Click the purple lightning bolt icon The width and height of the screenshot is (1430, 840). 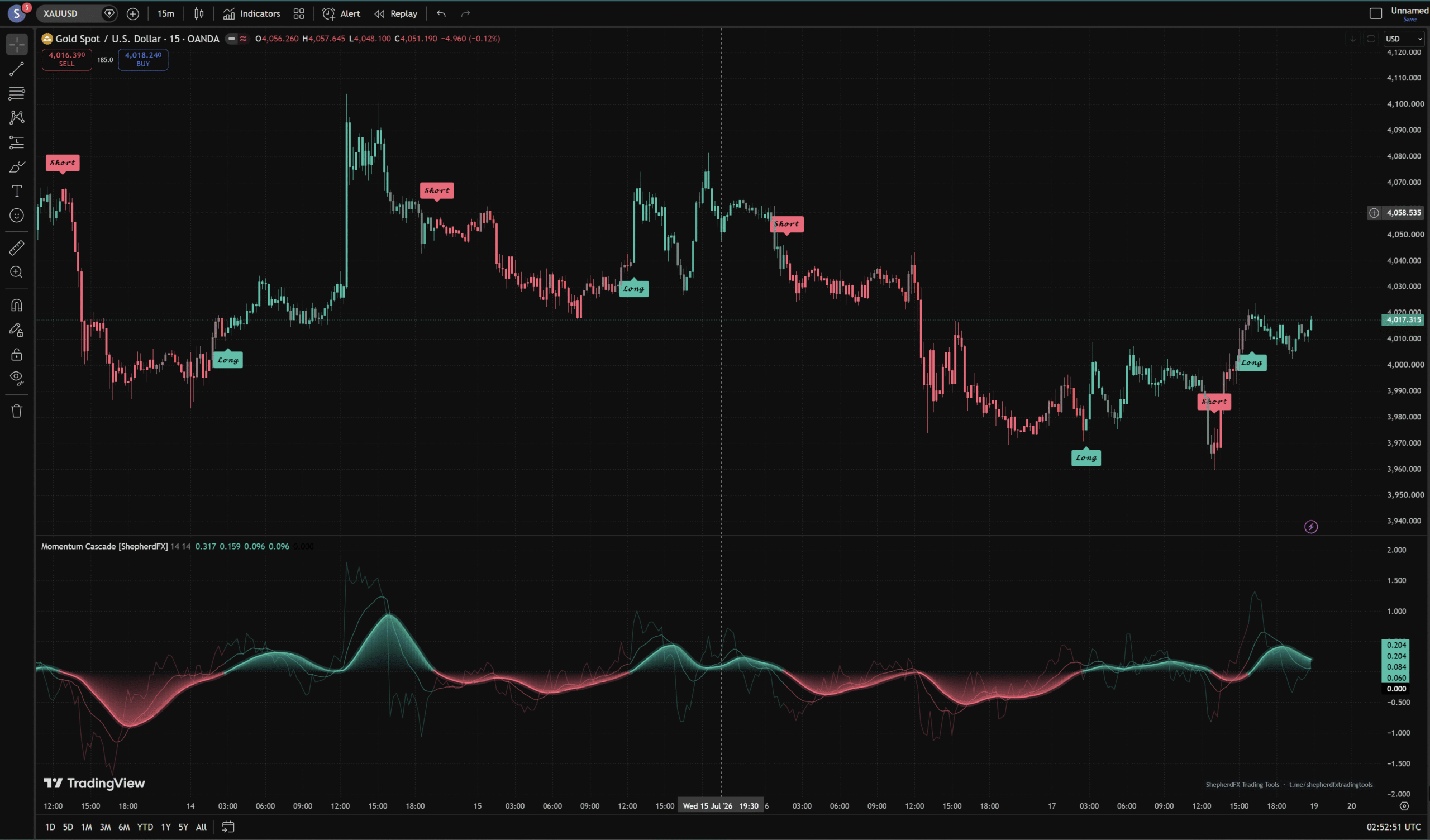point(1311,527)
